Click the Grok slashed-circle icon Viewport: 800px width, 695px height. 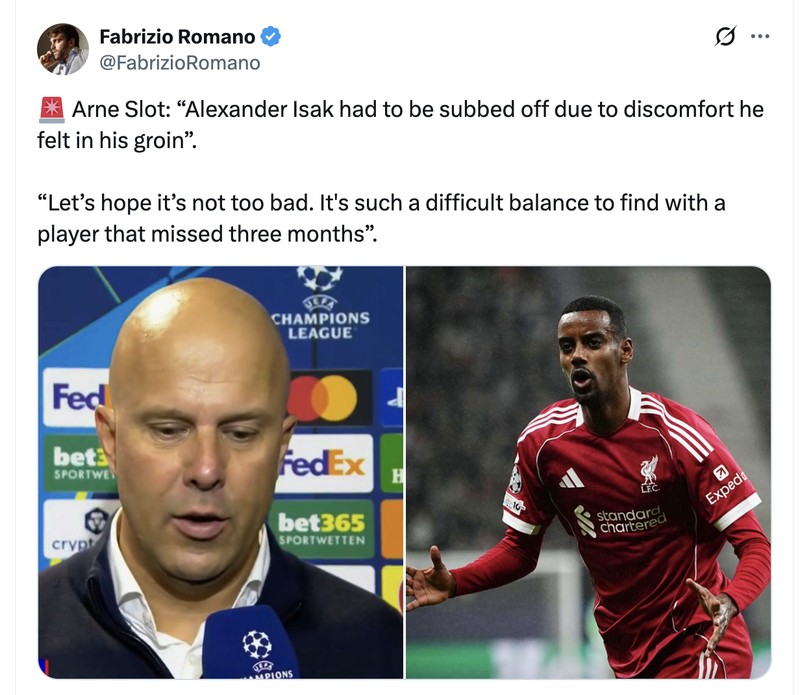point(725,36)
